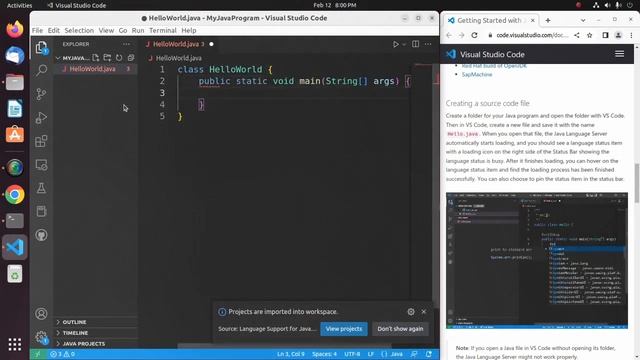Screen dimensions: 640x360
Task: Open the SapMachine link in browser
Action: [477, 74]
